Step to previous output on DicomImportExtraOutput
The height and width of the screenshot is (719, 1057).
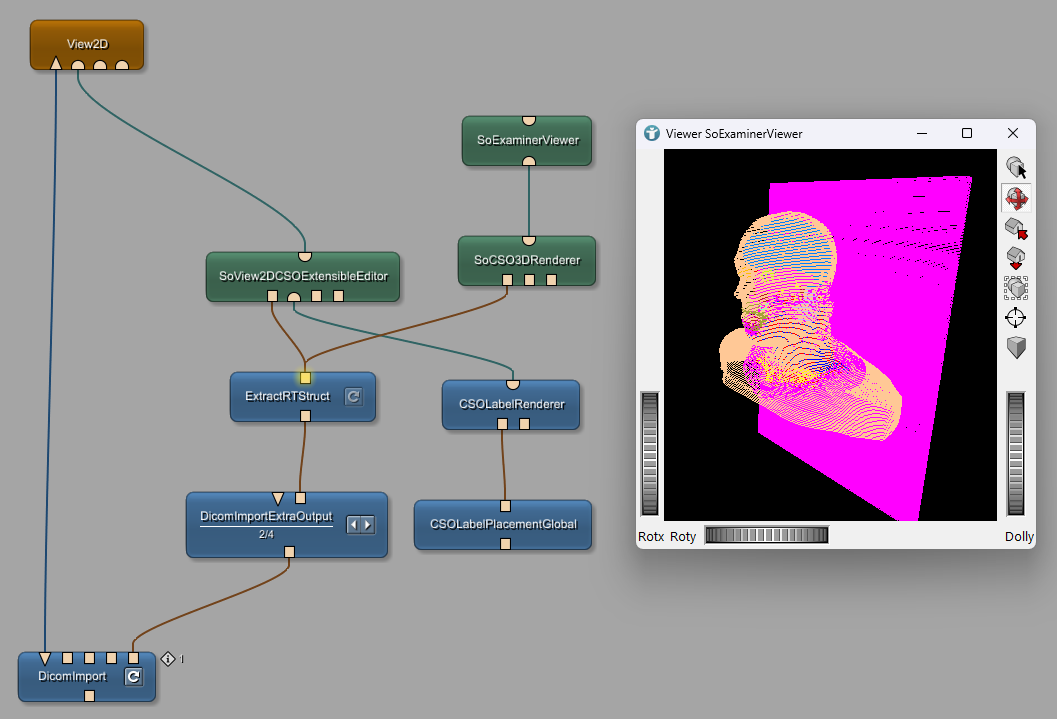pyautogui.click(x=353, y=525)
